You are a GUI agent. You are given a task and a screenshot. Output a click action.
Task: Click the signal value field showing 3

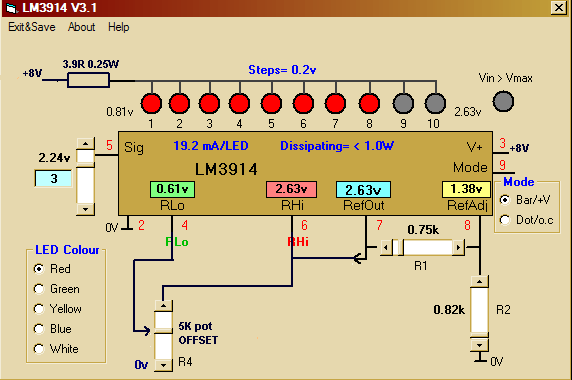pyautogui.click(x=53, y=179)
